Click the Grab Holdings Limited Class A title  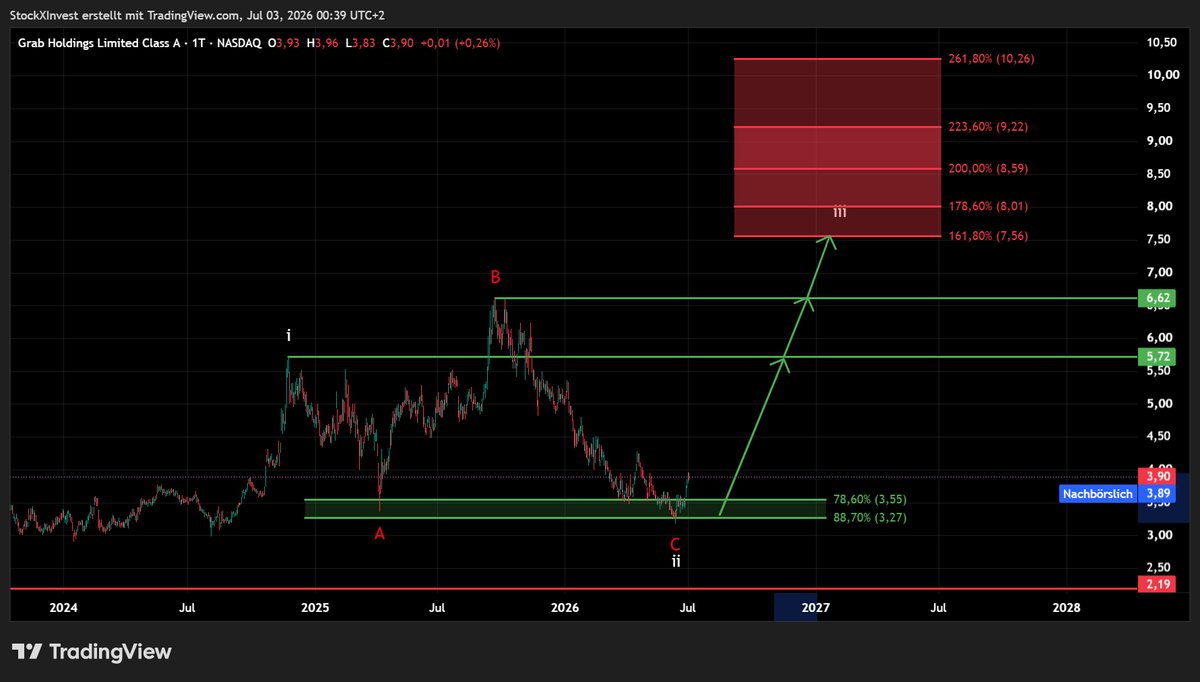click(x=100, y=43)
